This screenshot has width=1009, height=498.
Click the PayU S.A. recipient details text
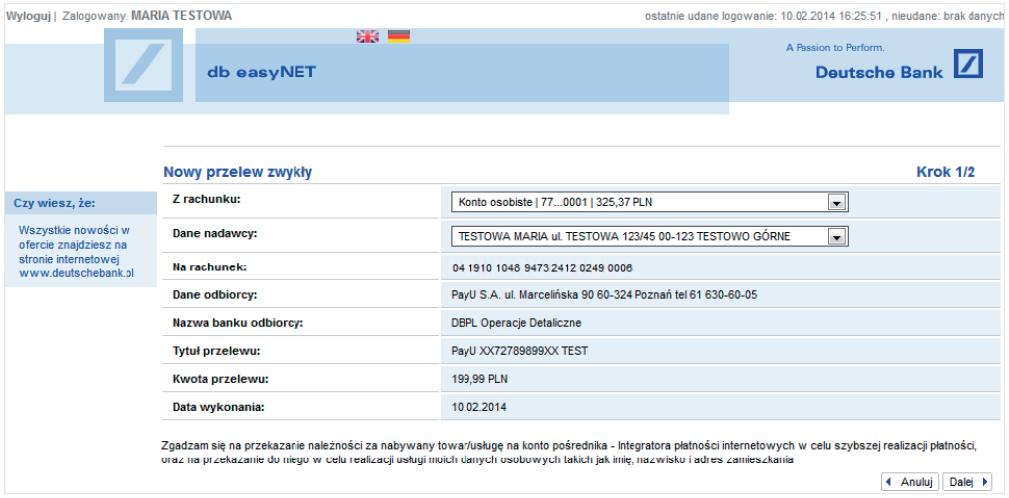tap(605, 295)
